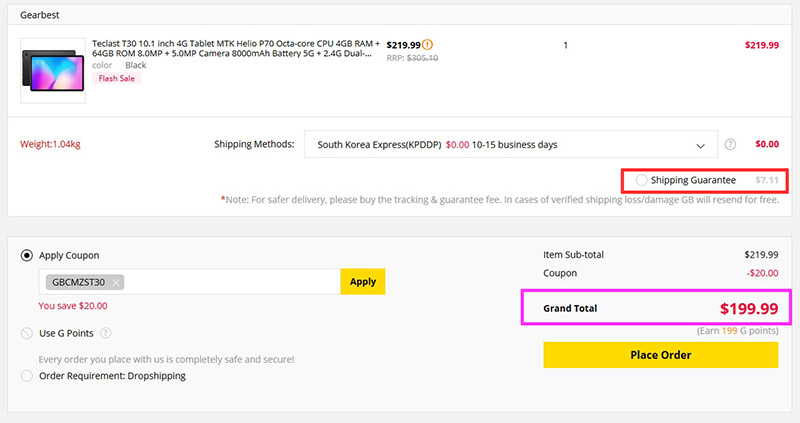Image resolution: width=800 pixels, height=423 pixels.
Task: Click the item quantity value 1
Action: (x=565, y=45)
